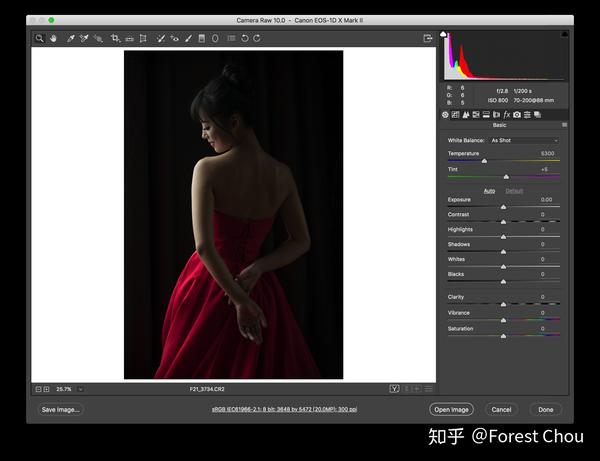600x461 pixels.
Task: Open the Effects (fx) panel tab
Action: click(507, 114)
